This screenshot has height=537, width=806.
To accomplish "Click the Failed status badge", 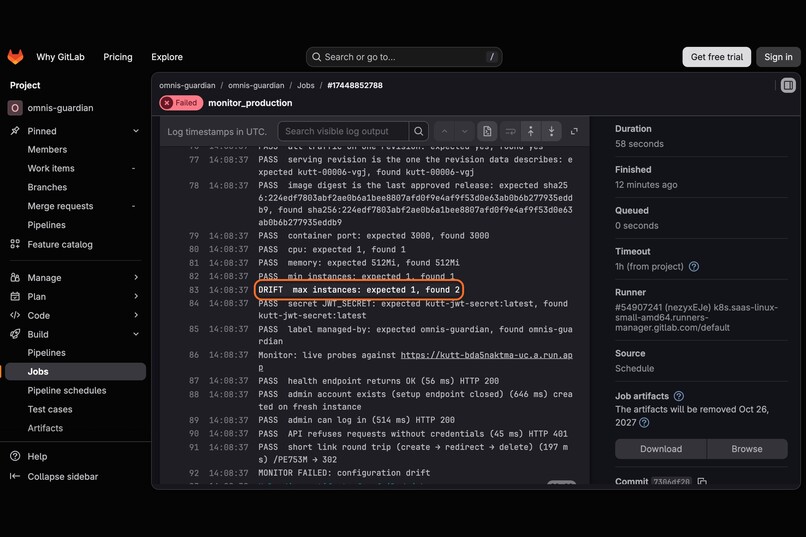I will [x=181, y=103].
